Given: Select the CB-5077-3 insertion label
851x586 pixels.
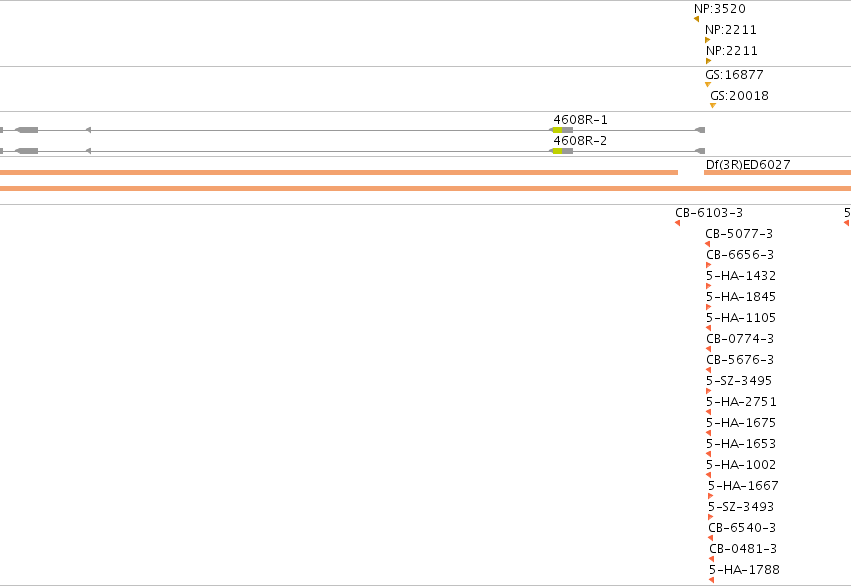Looking at the screenshot, I should point(739,234).
